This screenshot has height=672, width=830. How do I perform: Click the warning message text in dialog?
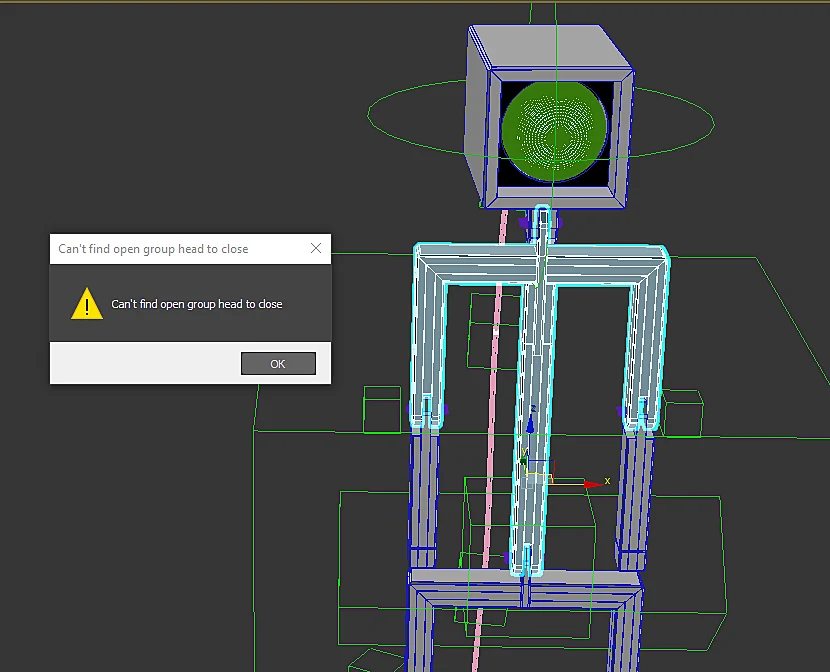196,304
